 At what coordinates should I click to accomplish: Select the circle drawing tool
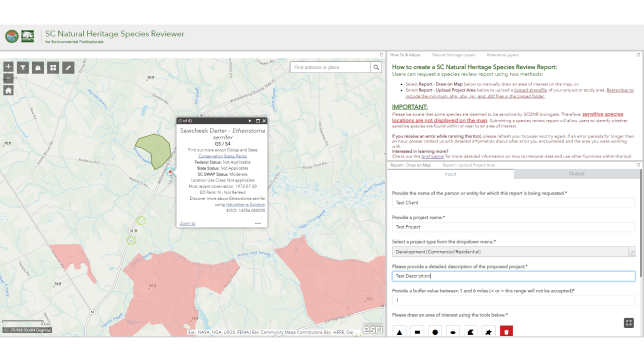click(435, 332)
